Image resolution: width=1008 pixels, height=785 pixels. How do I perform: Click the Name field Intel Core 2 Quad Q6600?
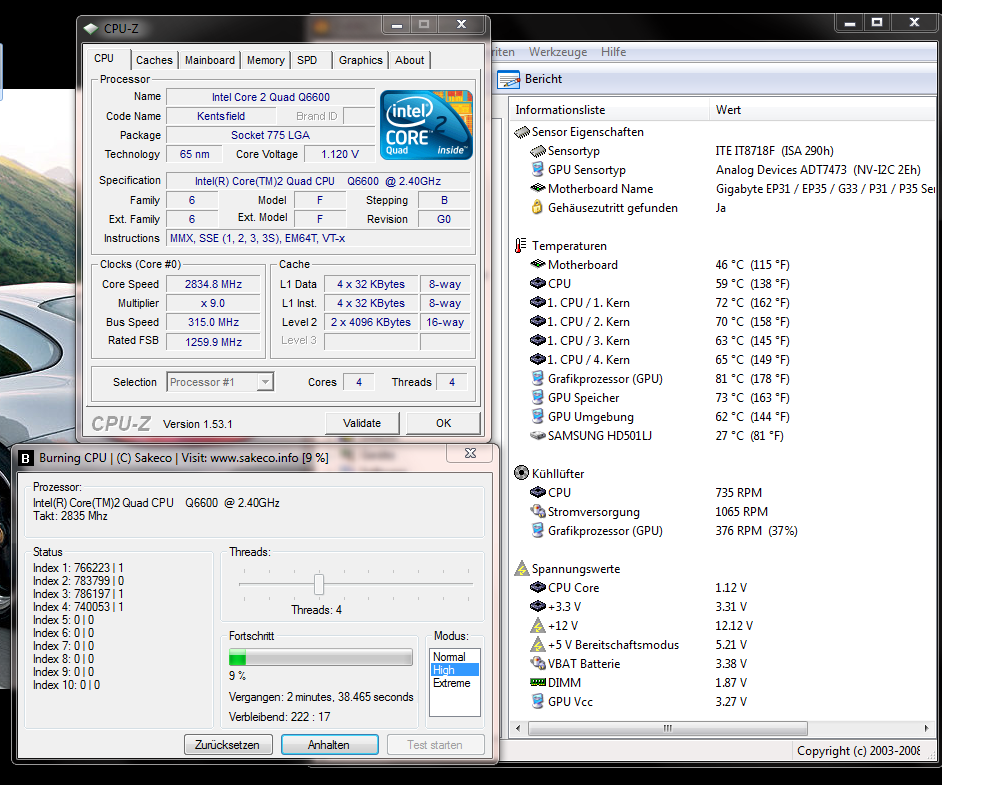(271, 97)
